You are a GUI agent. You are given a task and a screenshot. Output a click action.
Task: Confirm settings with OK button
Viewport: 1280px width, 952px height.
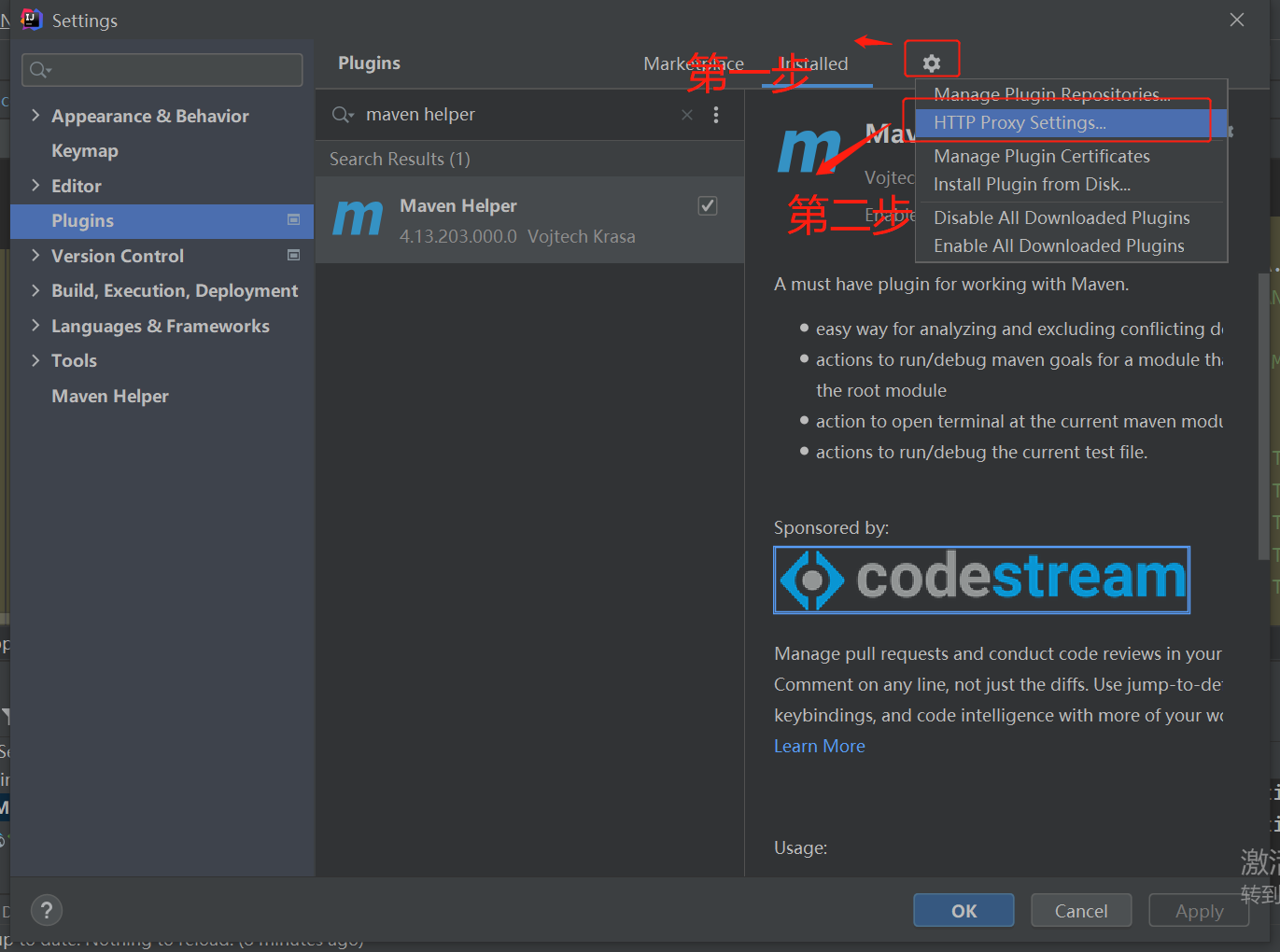click(x=964, y=911)
